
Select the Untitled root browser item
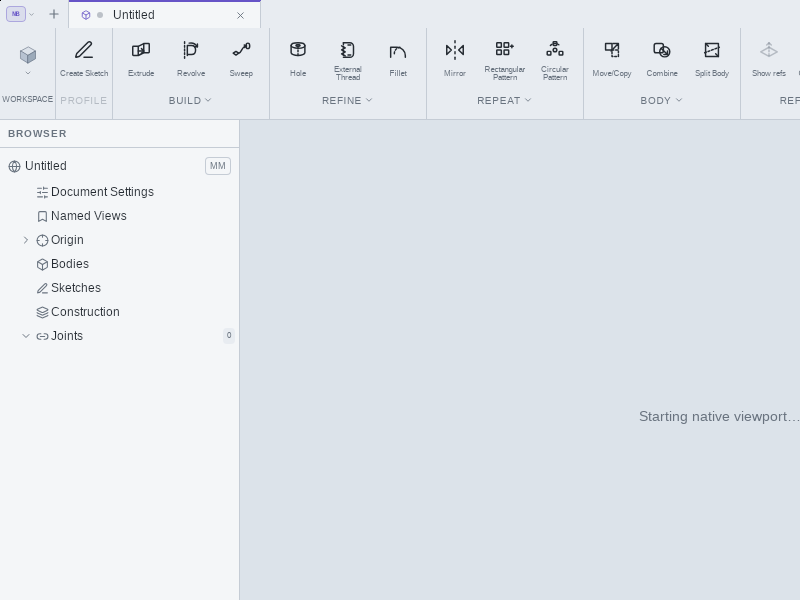click(x=119, y=166)
